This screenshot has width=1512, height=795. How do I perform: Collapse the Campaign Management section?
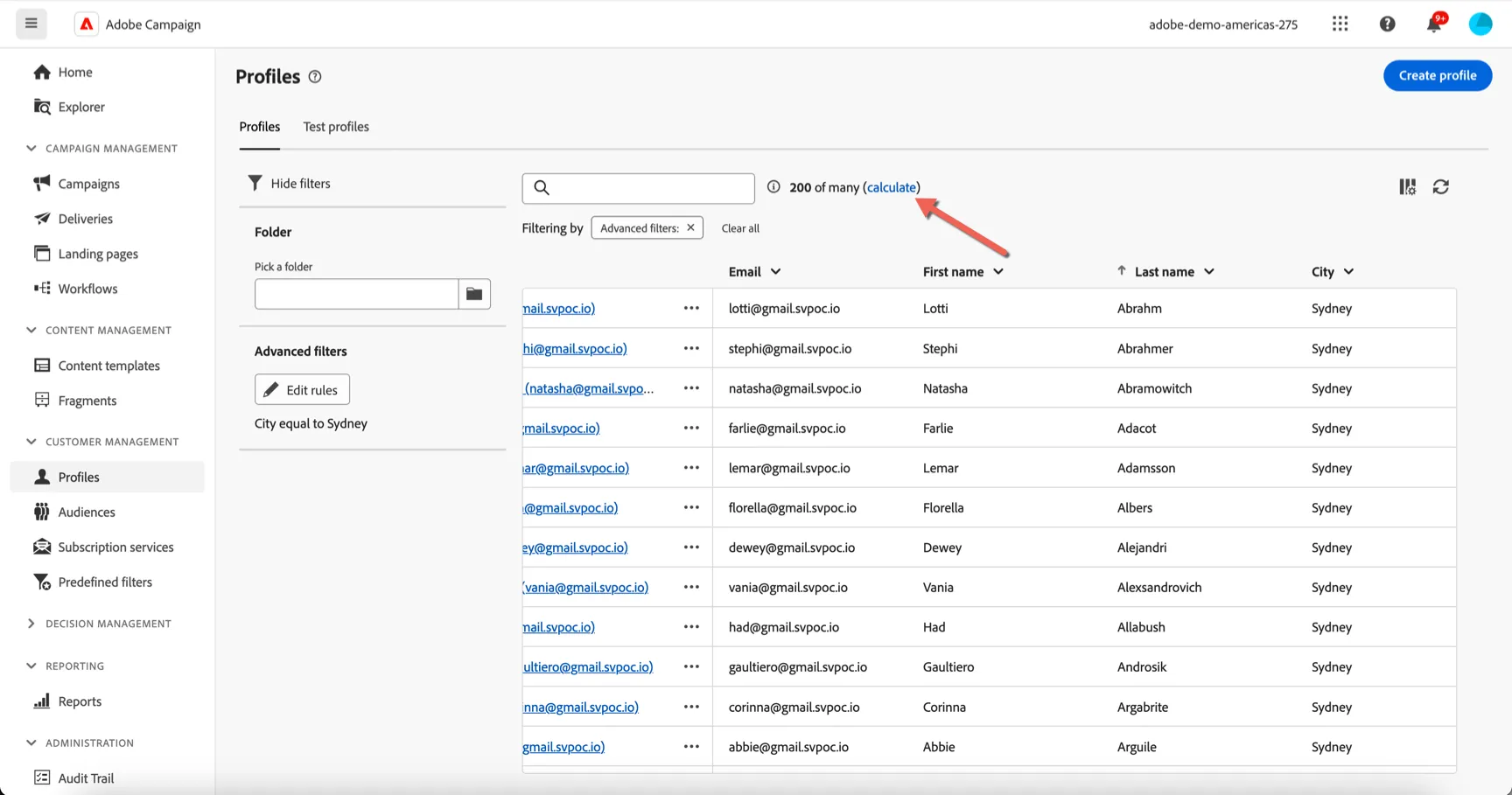point(31,148)
